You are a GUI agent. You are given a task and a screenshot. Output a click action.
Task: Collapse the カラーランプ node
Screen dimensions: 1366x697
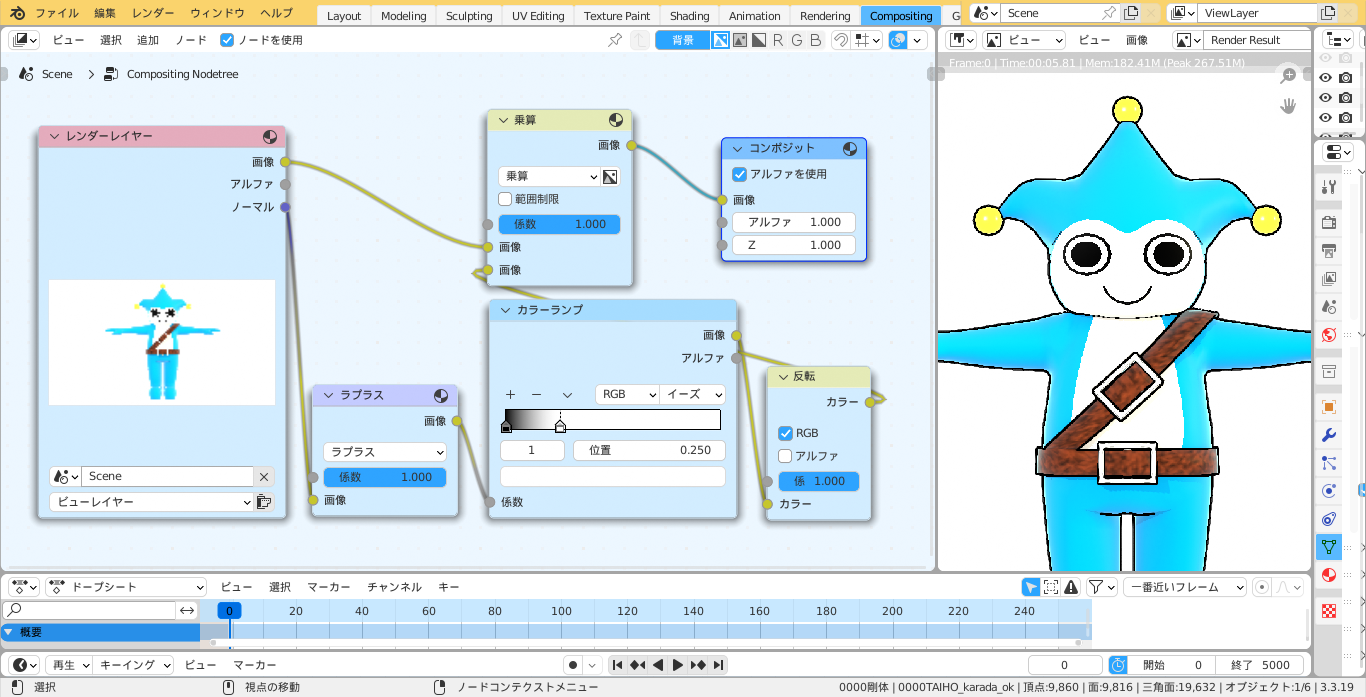coord(505,310)
